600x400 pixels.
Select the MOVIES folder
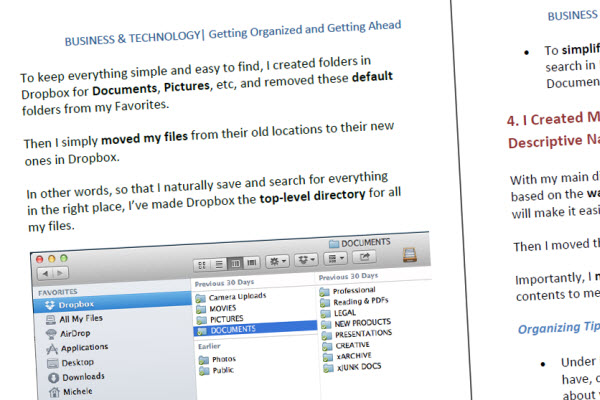223,308
